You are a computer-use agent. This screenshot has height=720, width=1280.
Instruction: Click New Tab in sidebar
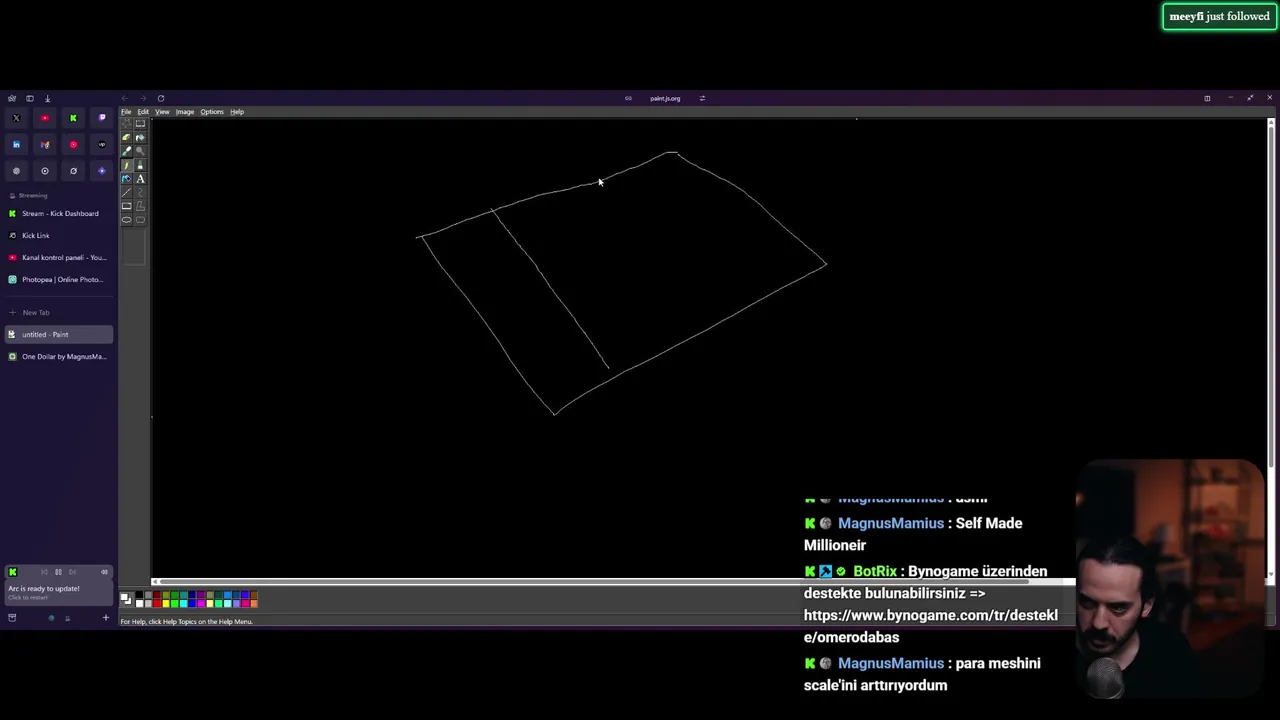[x=58, y=312]
